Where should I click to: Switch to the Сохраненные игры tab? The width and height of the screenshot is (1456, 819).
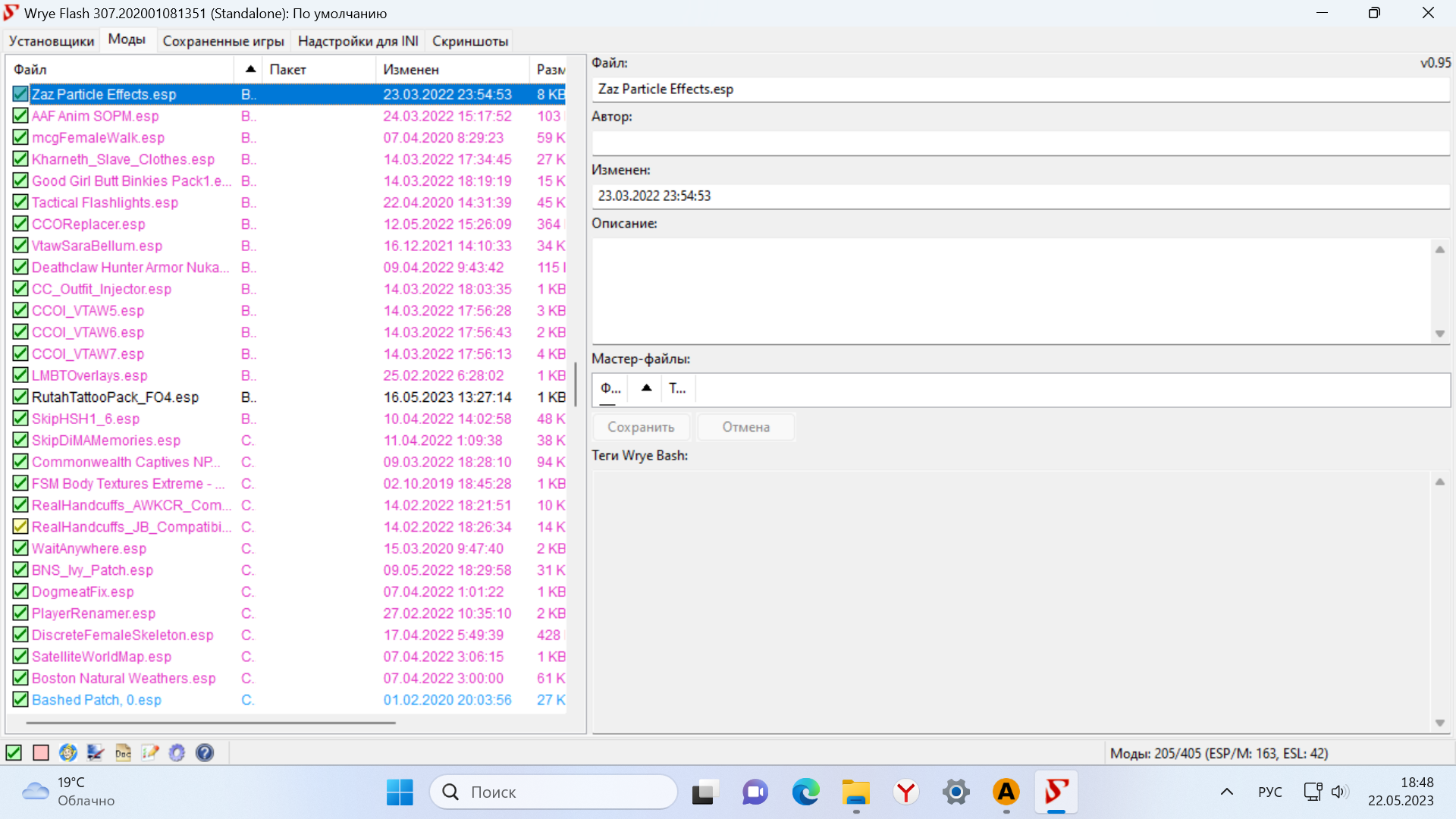(x=223, y=41)
